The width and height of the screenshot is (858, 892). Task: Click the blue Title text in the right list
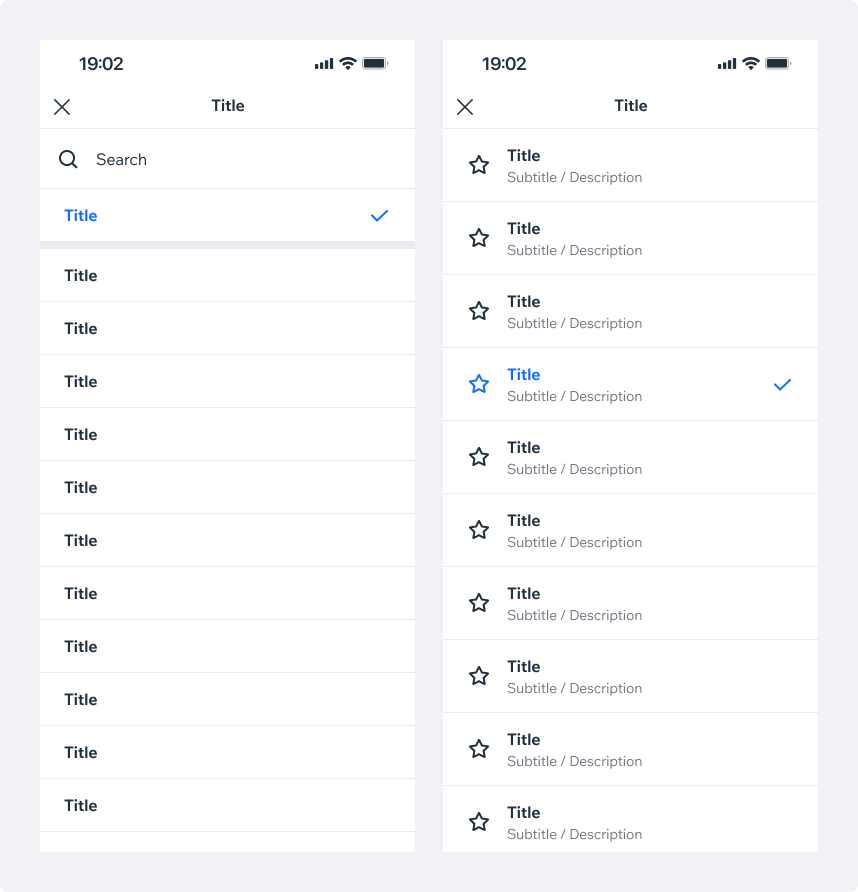coord(523,374)
